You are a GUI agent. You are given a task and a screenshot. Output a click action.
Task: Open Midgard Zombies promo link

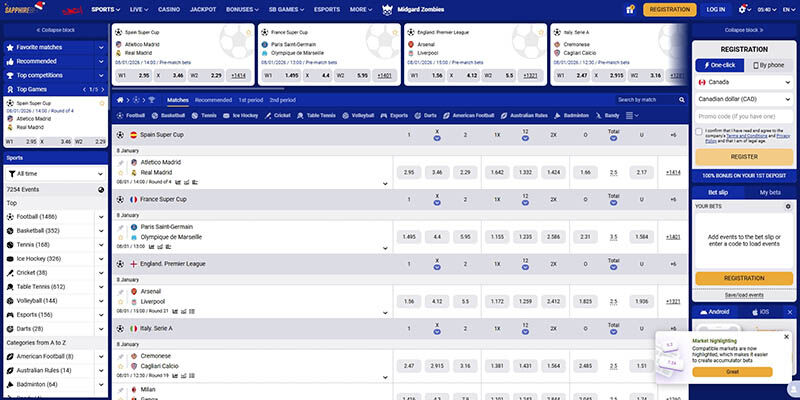413,9
